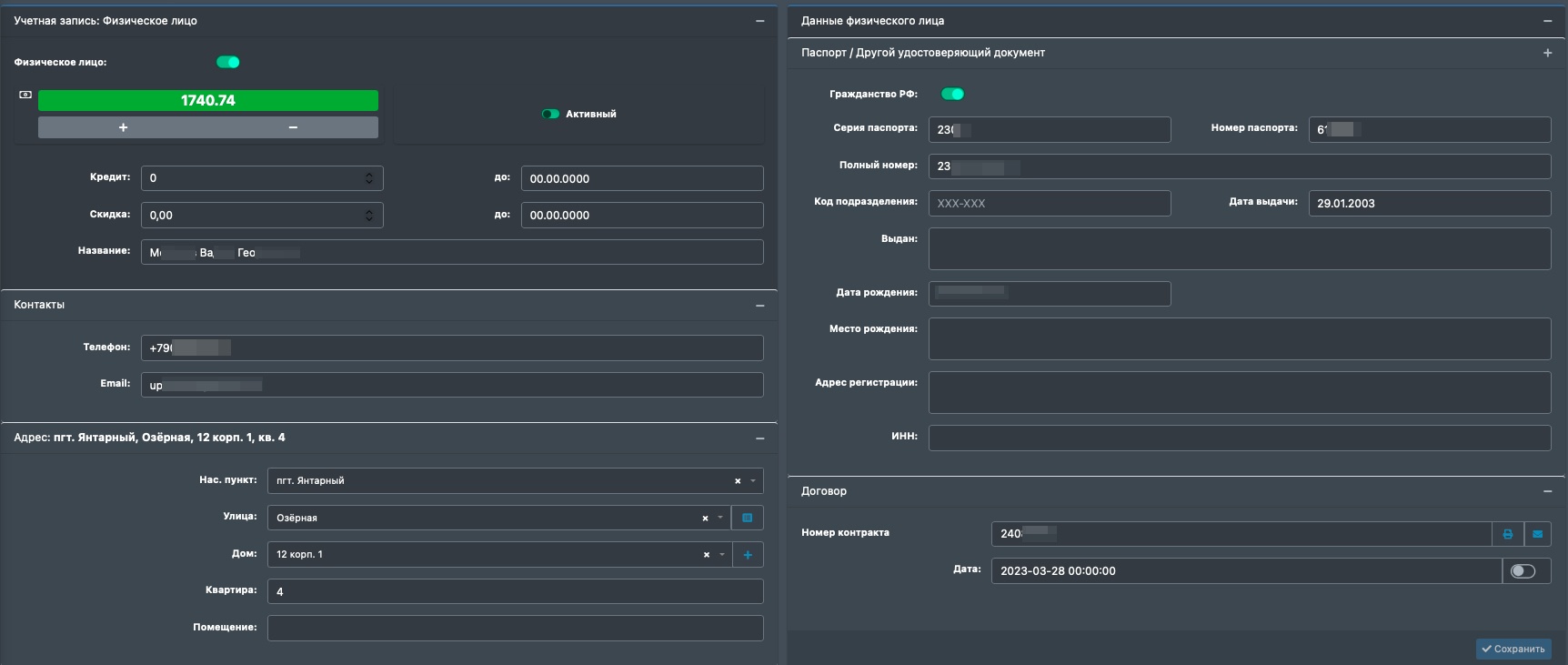The height and width of the screenshot is (665, 1568).
Task: Click into the Email field
Action: coord(452,385)
